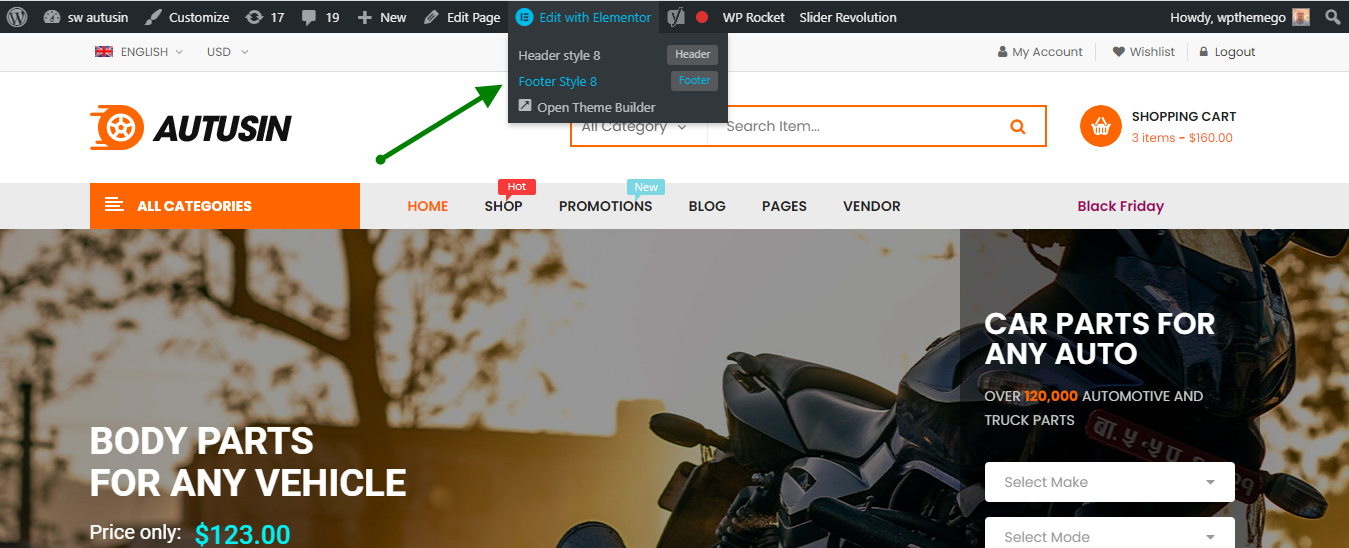Image resolution: width=1349 pixels, height=548 pixels.
Task: Select Header style 8 entry
Action: [x=559, y=55]
